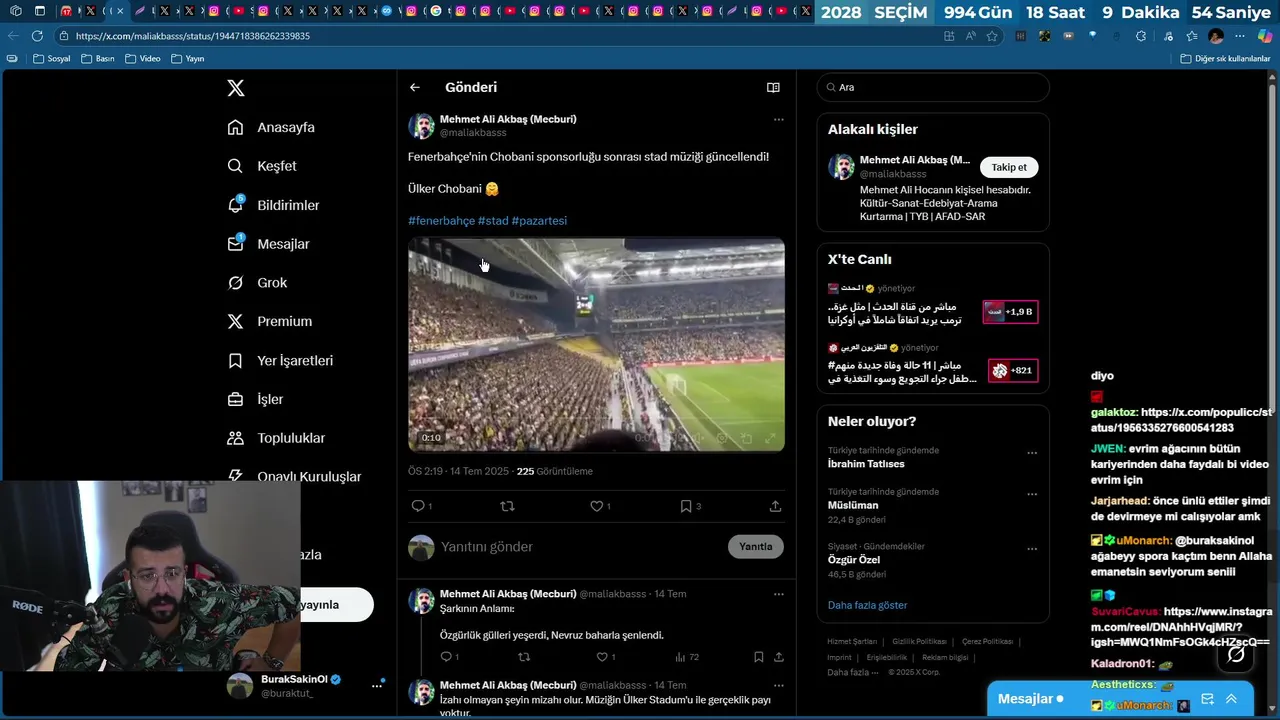The height and width of the screenshot is (720, 1280).
Task: Open Mesajlar in left sidebar
Action: [268, 244]
